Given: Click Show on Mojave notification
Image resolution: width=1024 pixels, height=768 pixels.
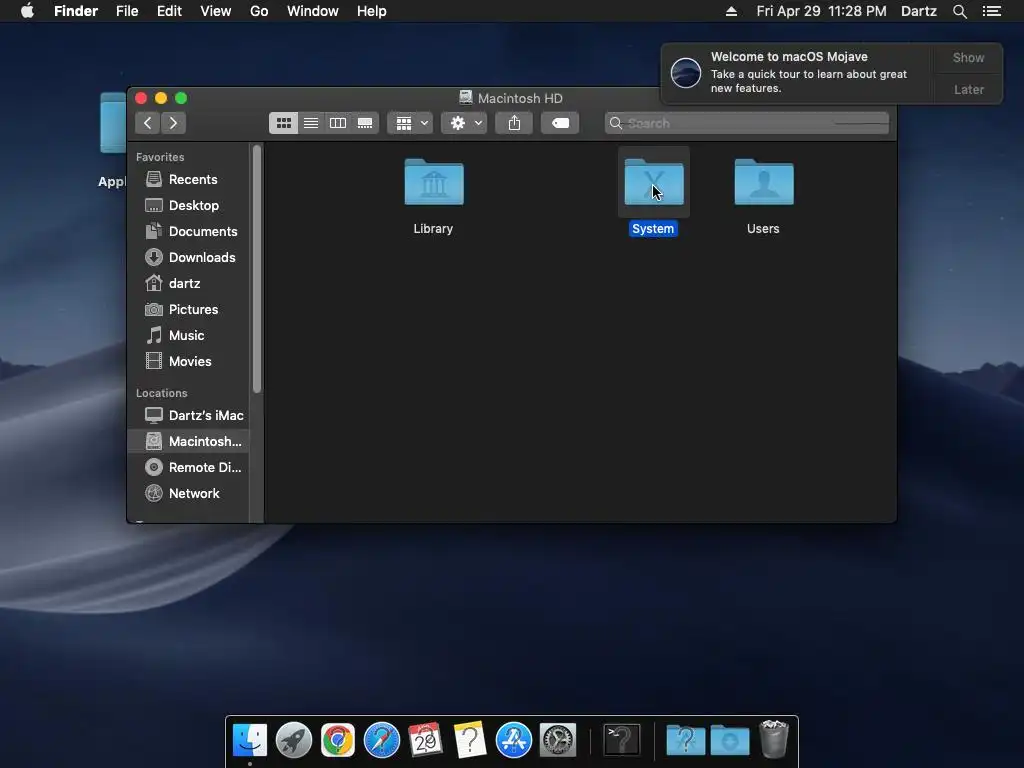Looking at the screenshot, I should [x=968, y=57].
